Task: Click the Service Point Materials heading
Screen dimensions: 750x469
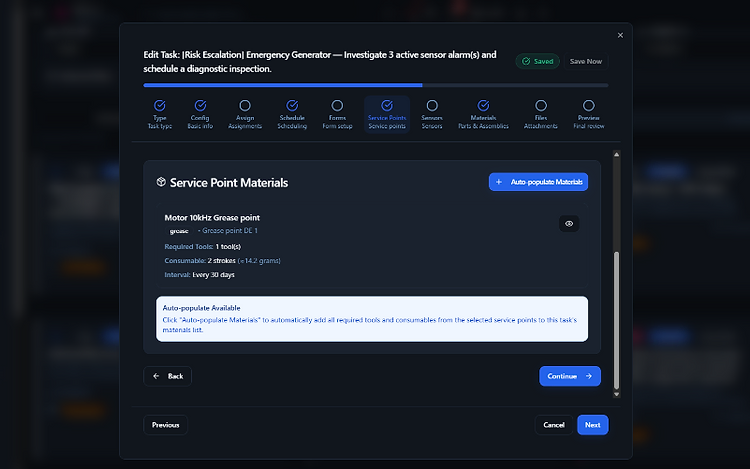Action: [229, 183]
